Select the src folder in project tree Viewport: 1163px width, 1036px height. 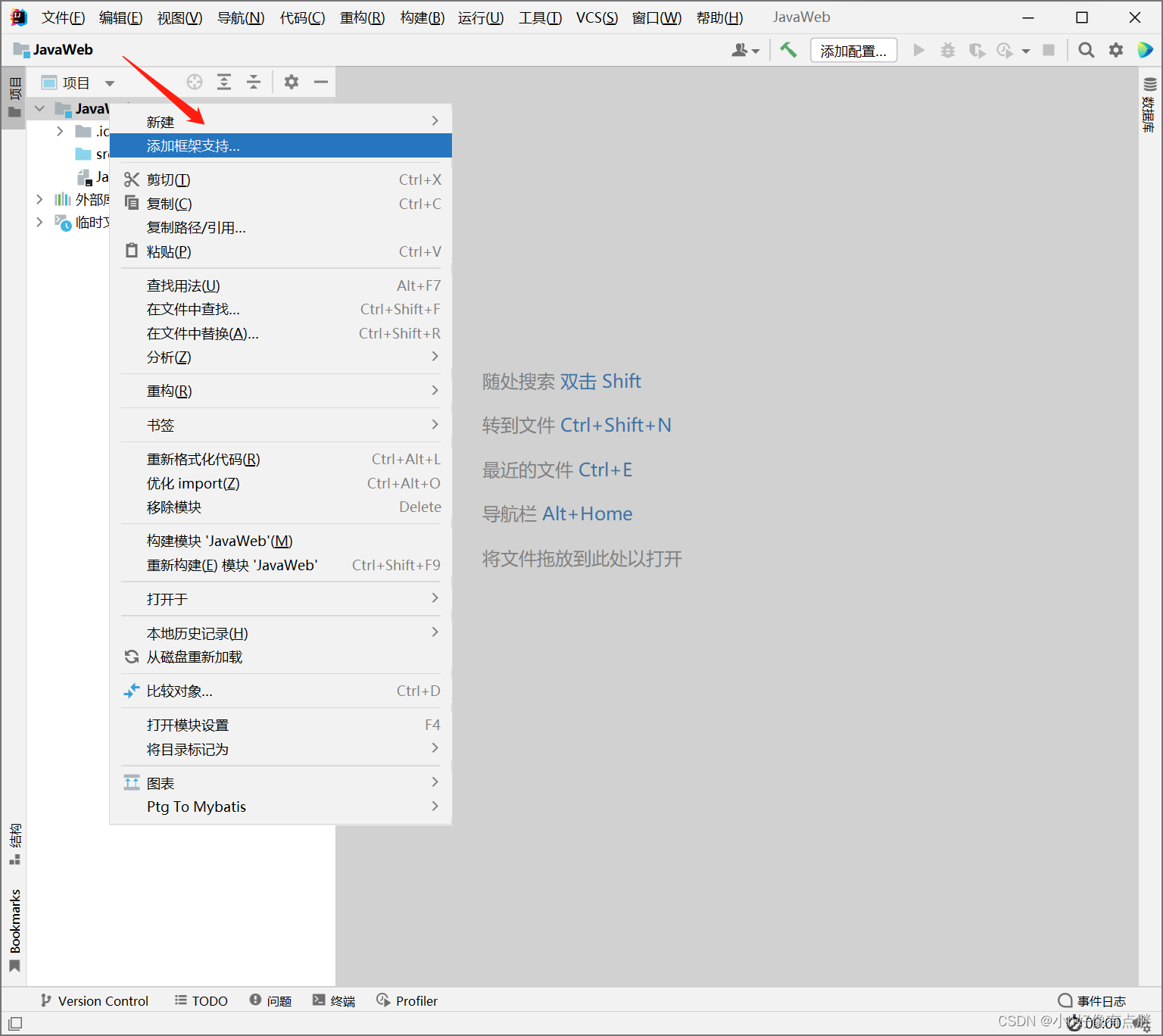pyautogui.click(x=92, y=154)
